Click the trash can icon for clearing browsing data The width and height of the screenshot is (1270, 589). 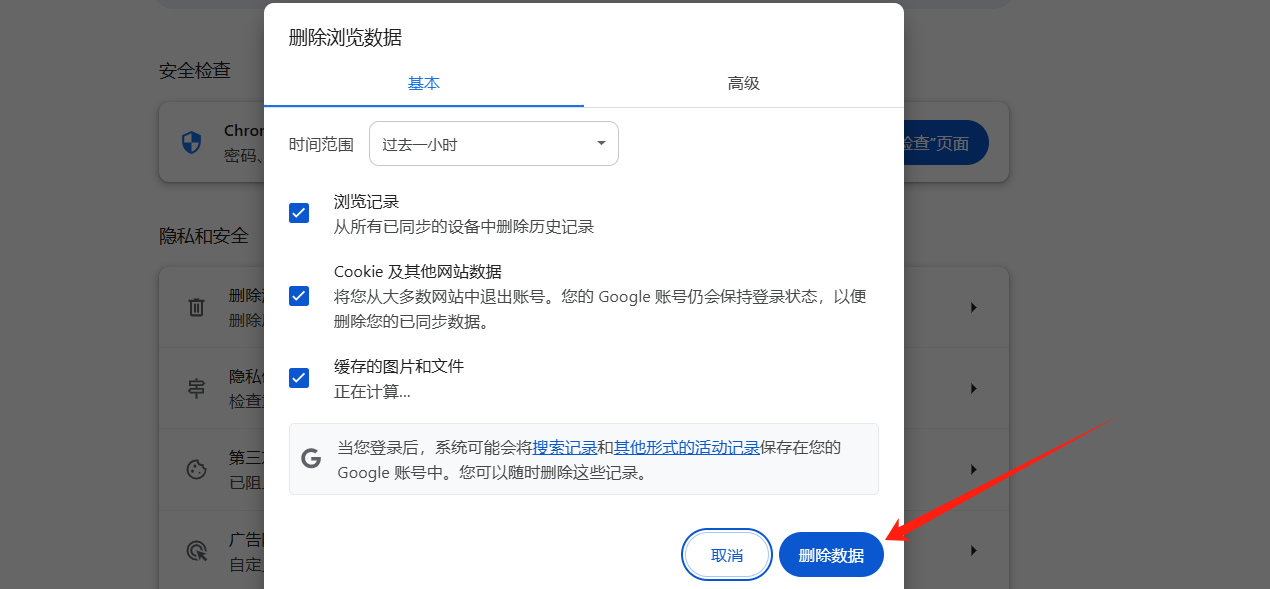pos(197,307)
